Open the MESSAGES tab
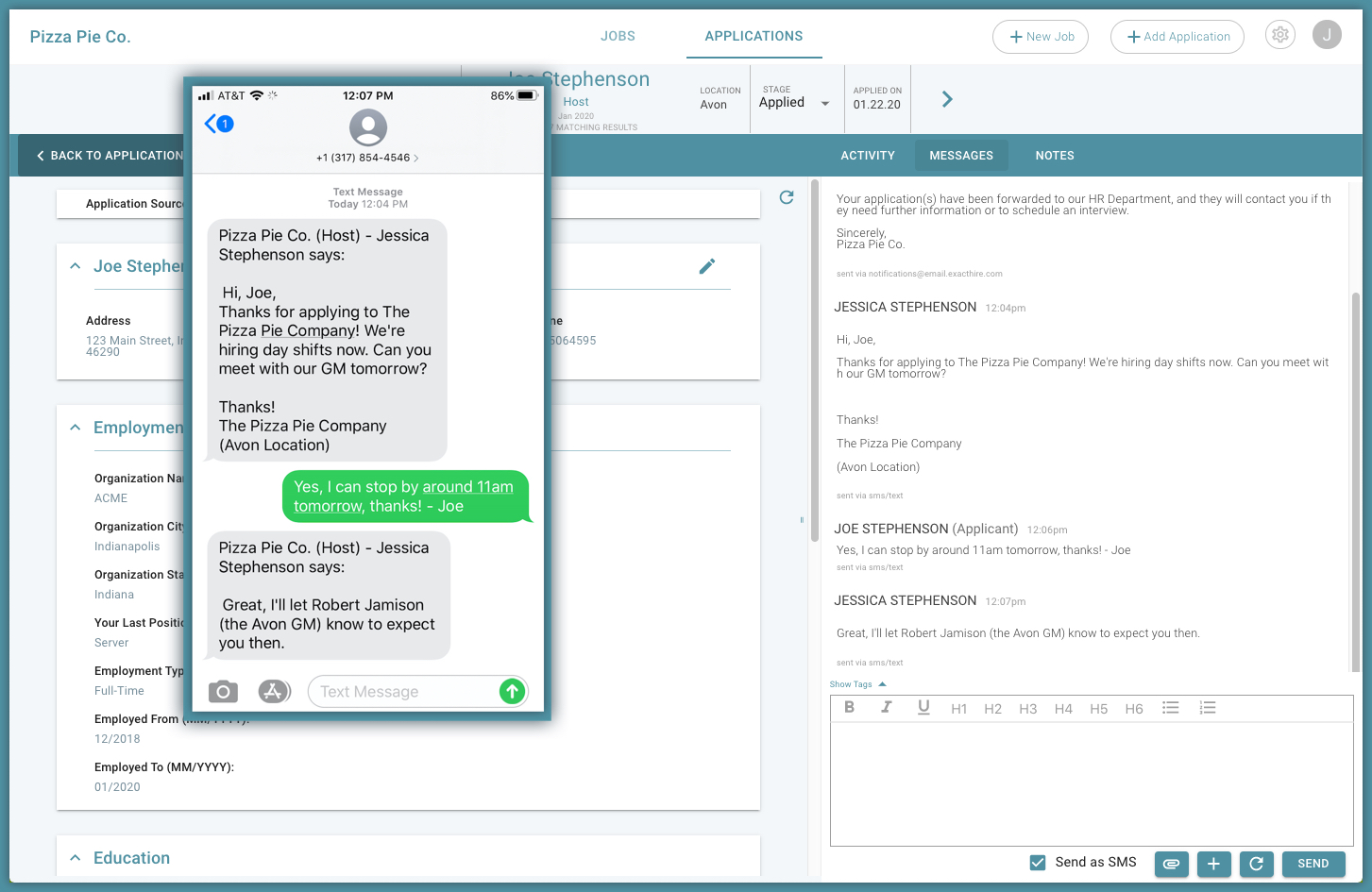The height and width of the screenshot is (892, 1372). pos(961,156)
